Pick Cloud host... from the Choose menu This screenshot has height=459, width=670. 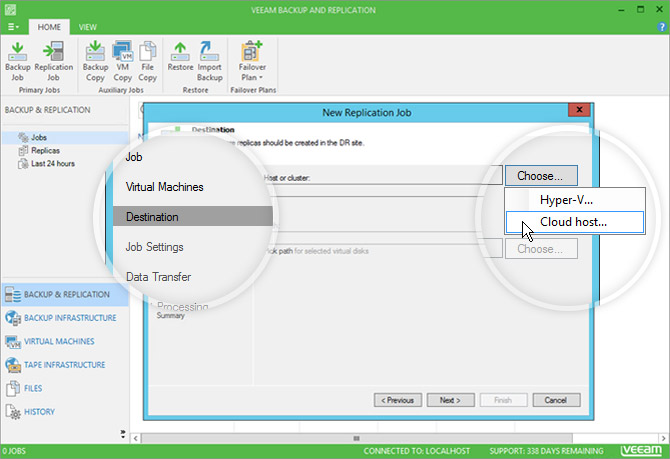click(x=575, y=222)
